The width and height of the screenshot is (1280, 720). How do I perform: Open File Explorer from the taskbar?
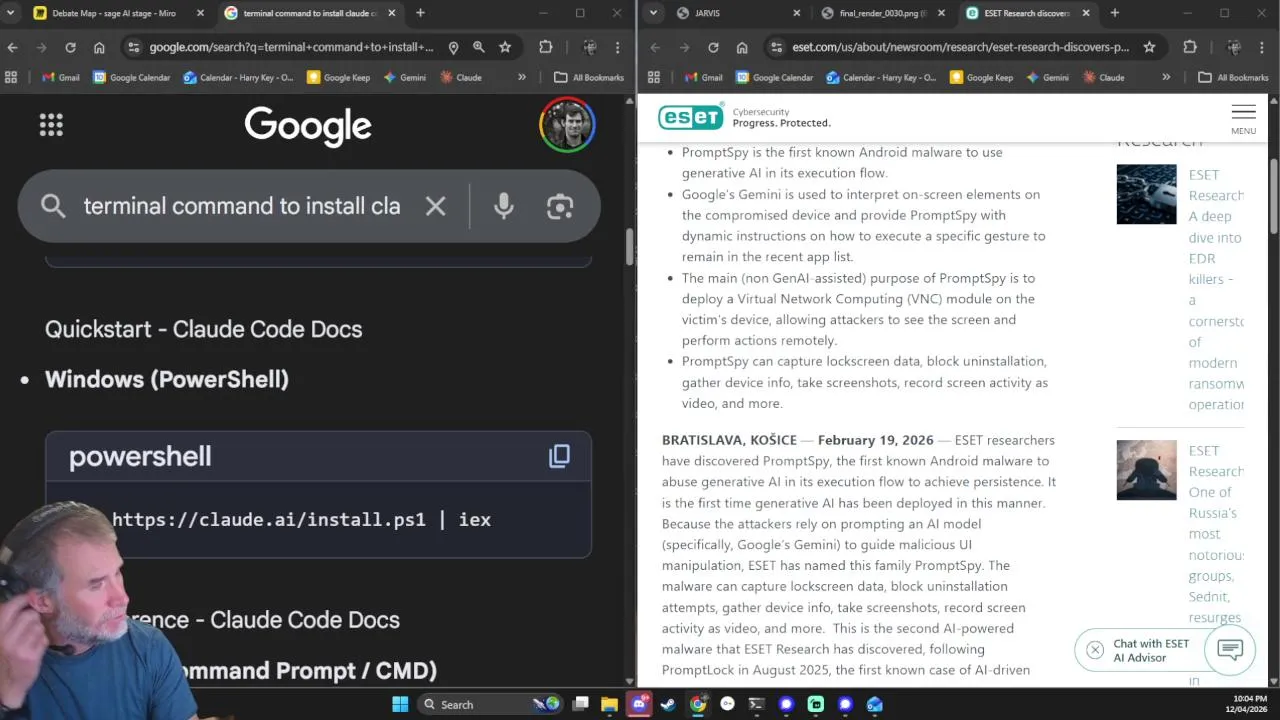click(609, 704)
